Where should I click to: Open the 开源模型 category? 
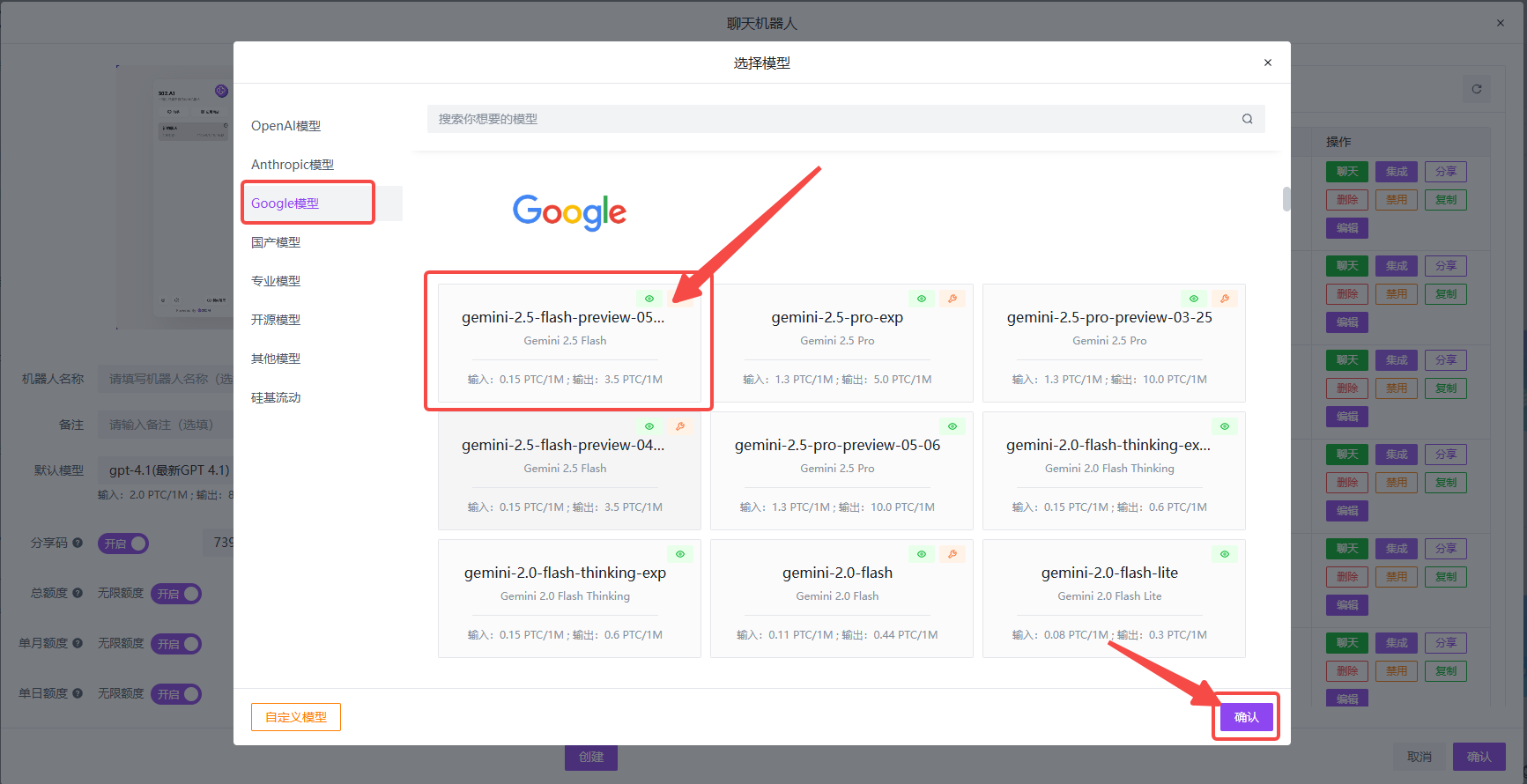pos(276,320)
